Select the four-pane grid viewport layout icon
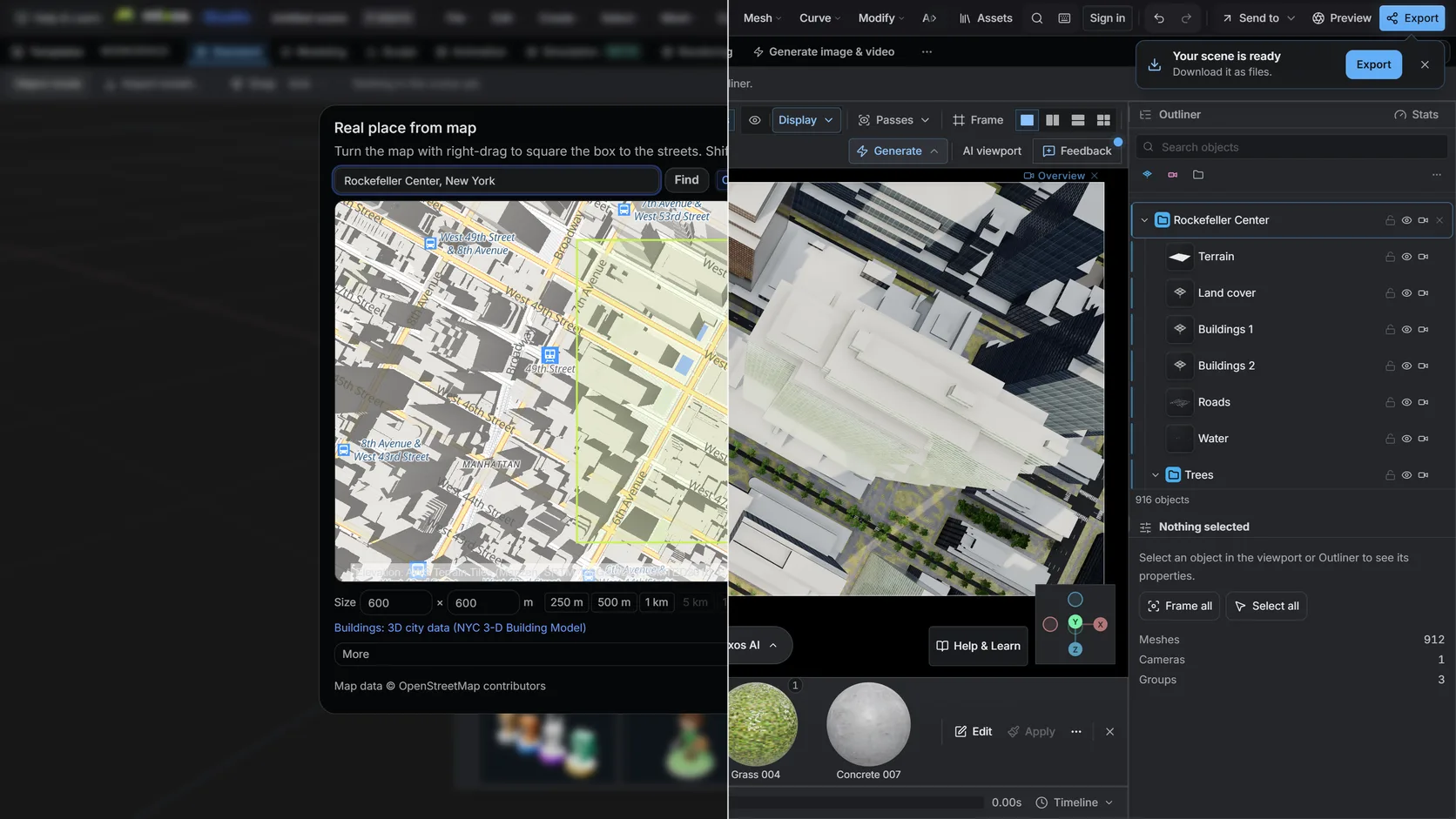The width and height of the screenshot is (1456, 819). [1103, 120]
